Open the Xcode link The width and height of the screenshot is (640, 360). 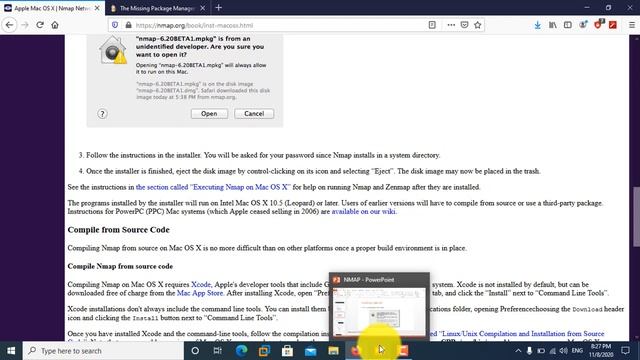point(201,284)
